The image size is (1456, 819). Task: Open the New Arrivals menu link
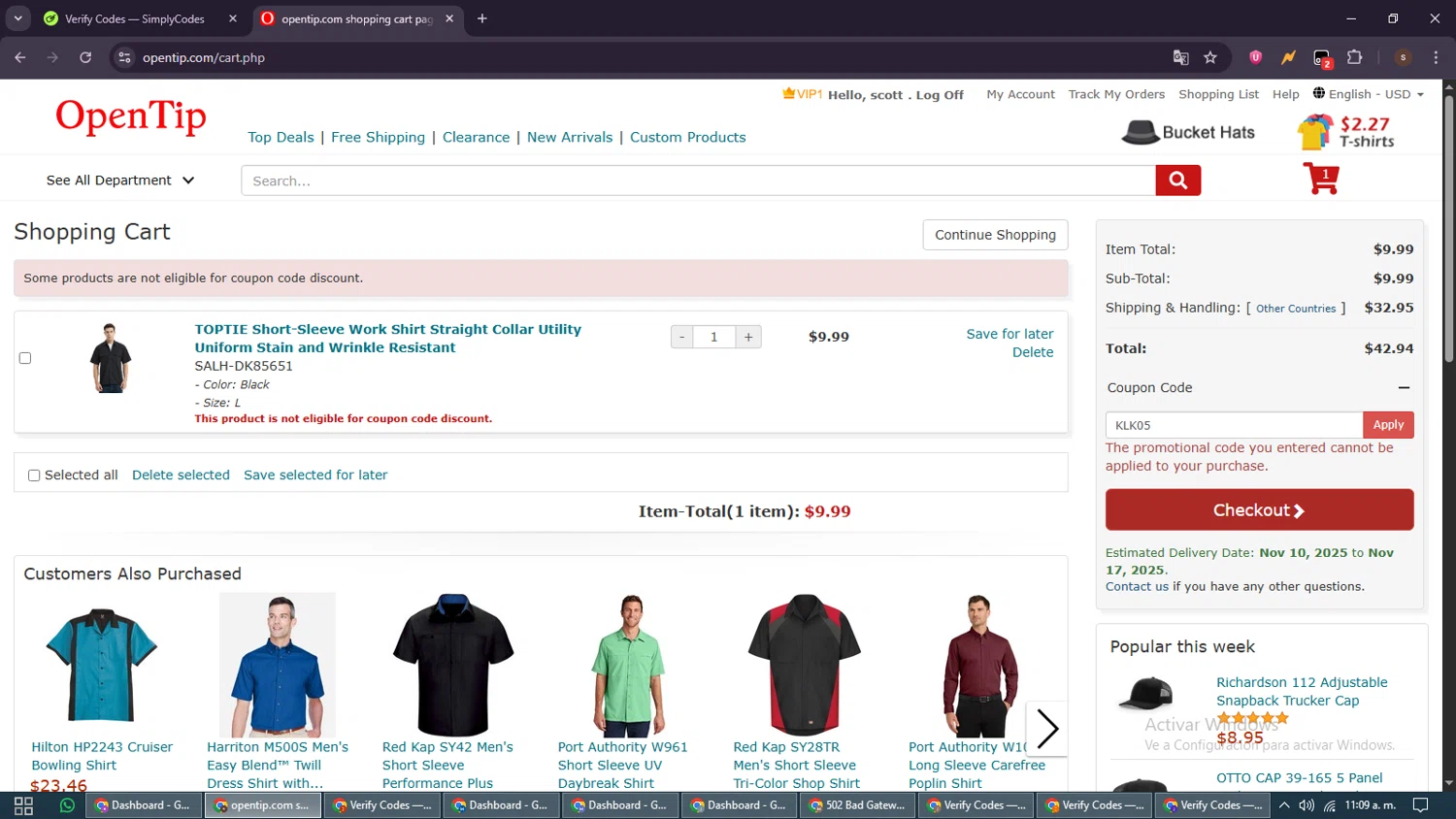570,137
